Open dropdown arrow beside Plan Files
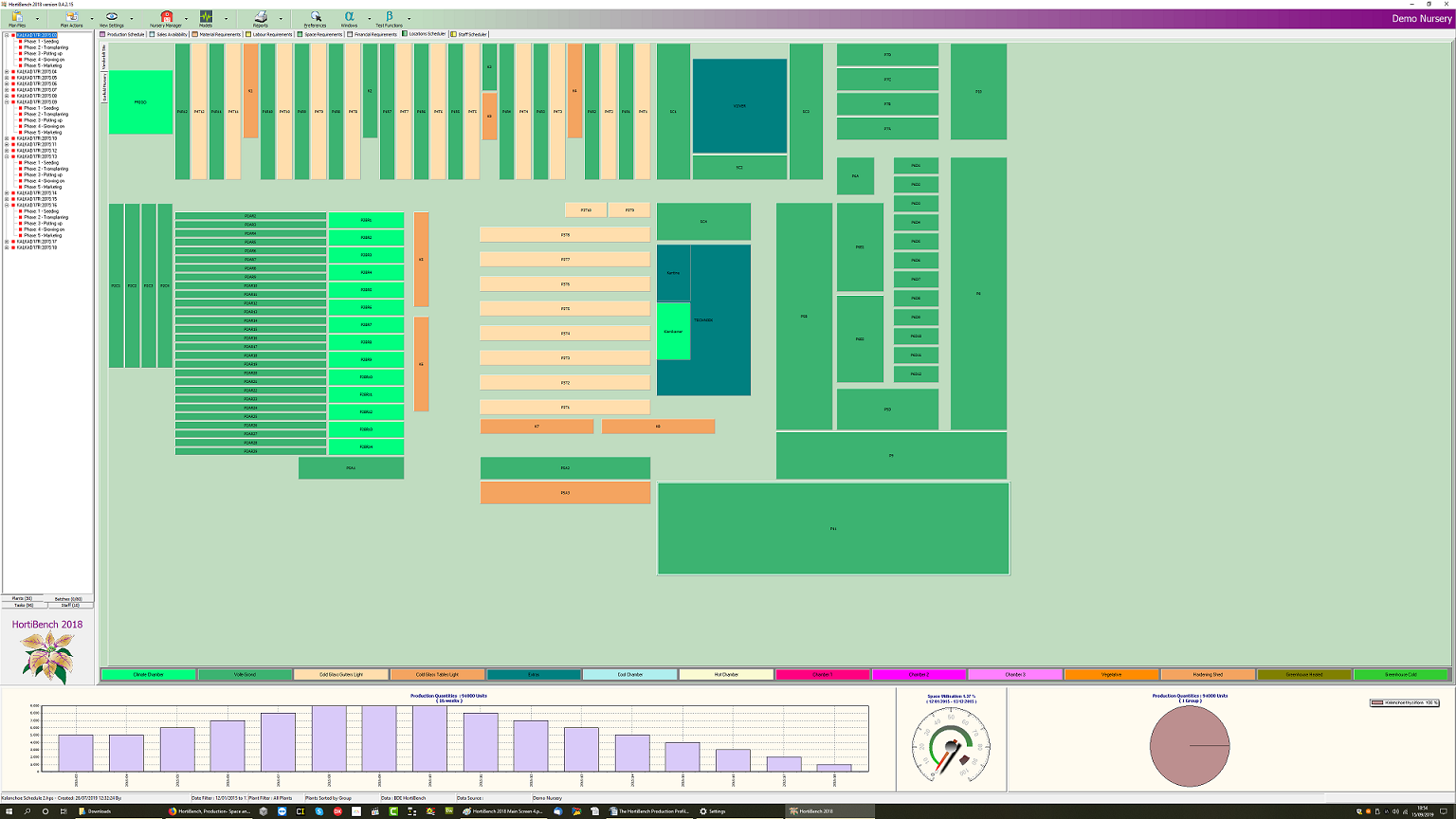 pos(38,19)
